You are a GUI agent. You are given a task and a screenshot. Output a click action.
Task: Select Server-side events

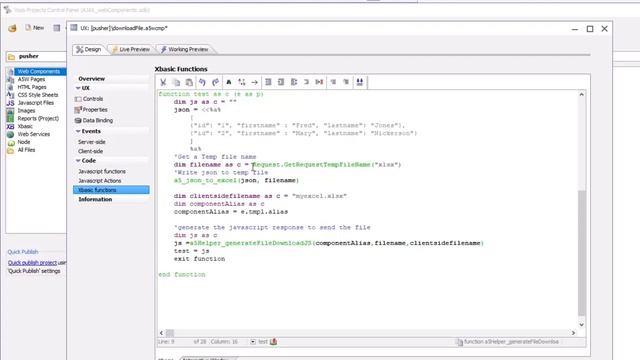(91, 142)
